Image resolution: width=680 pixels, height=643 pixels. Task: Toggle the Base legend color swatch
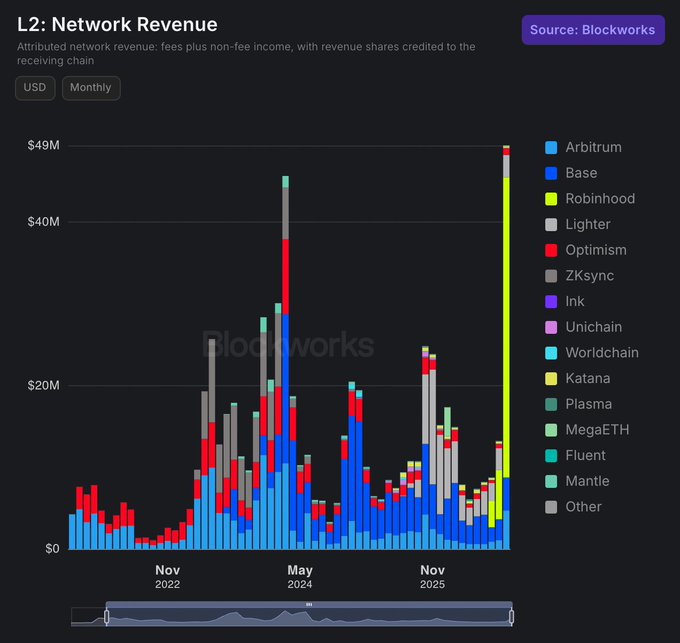[551, 173]
